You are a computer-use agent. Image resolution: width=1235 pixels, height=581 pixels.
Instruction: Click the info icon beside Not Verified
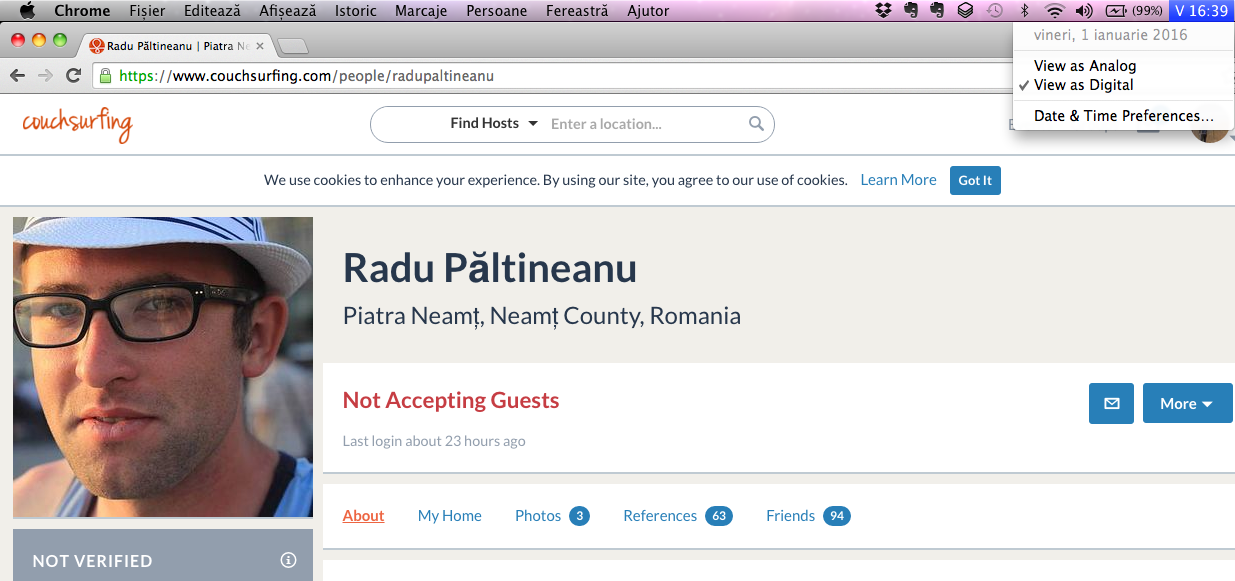tap(288, 560)
